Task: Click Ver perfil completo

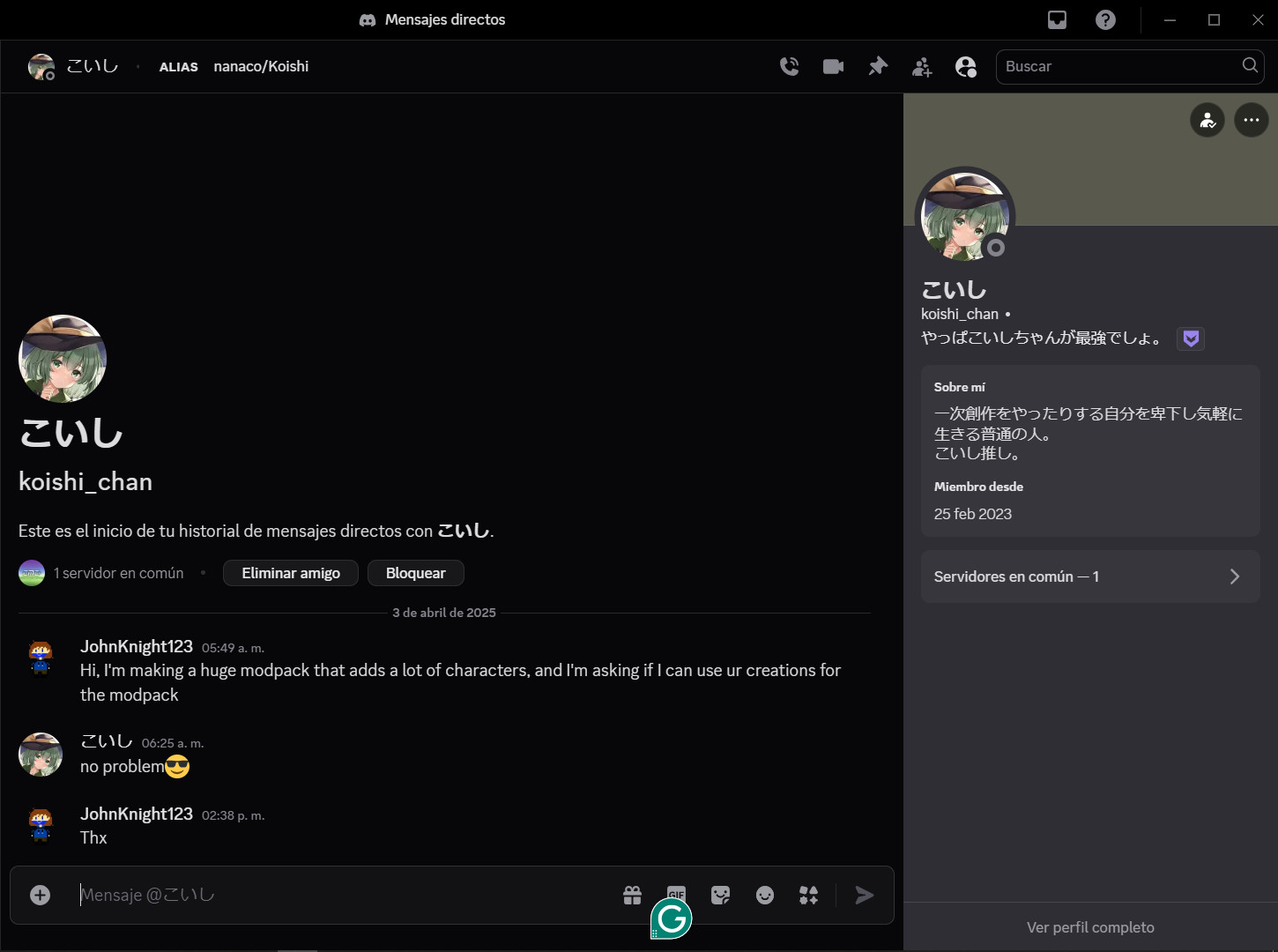Action: click(1090, 927)
